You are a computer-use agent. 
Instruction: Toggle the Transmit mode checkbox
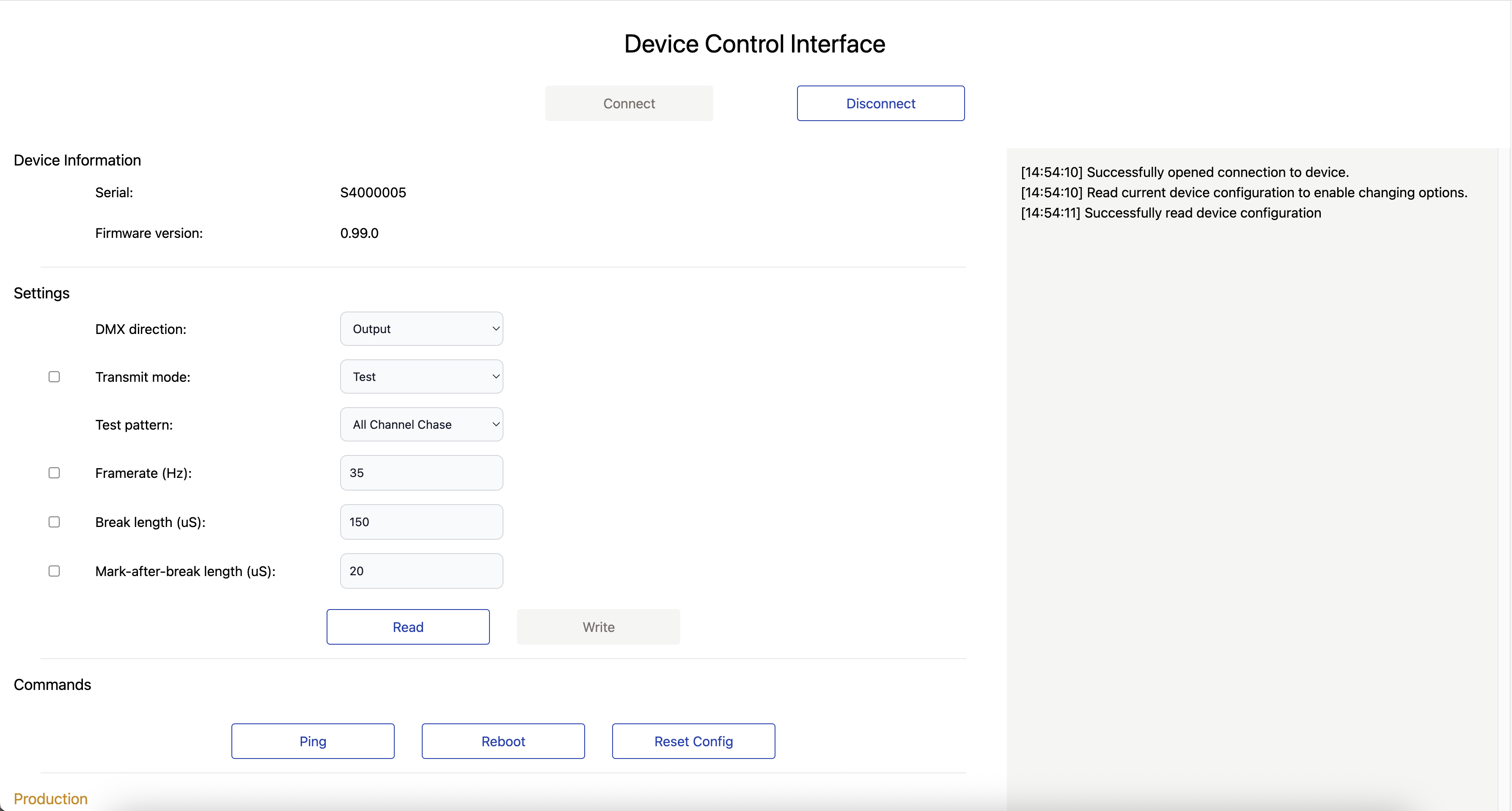(x=54, y=377)
